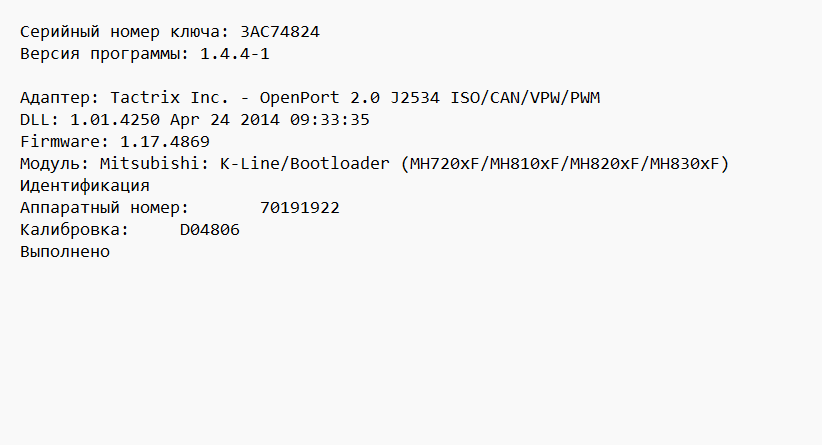Viewport: 822px width, 445px height.
Task: Click the calibration ID D04806
Action: (x=210, y=230)
